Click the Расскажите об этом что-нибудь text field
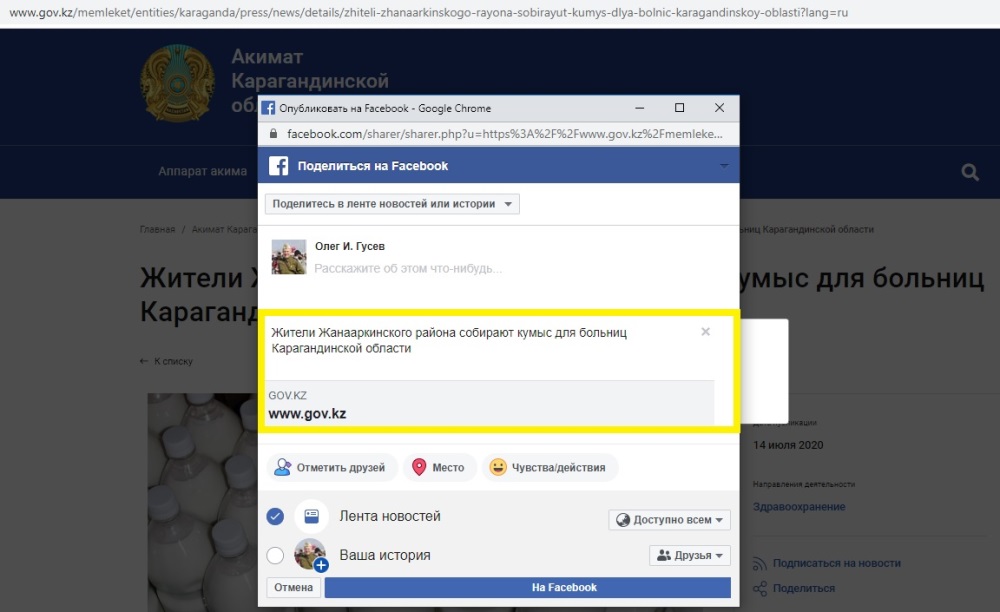The image size is (1000, 612). (x=408, y=268)
